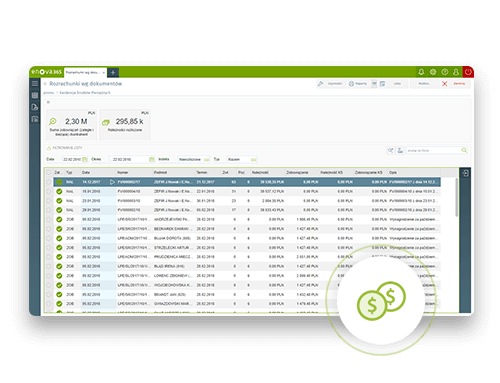This screenshot has width=500, height=383.
Task: Open the Typ Razem dropdown
Action: pos(242,159)
